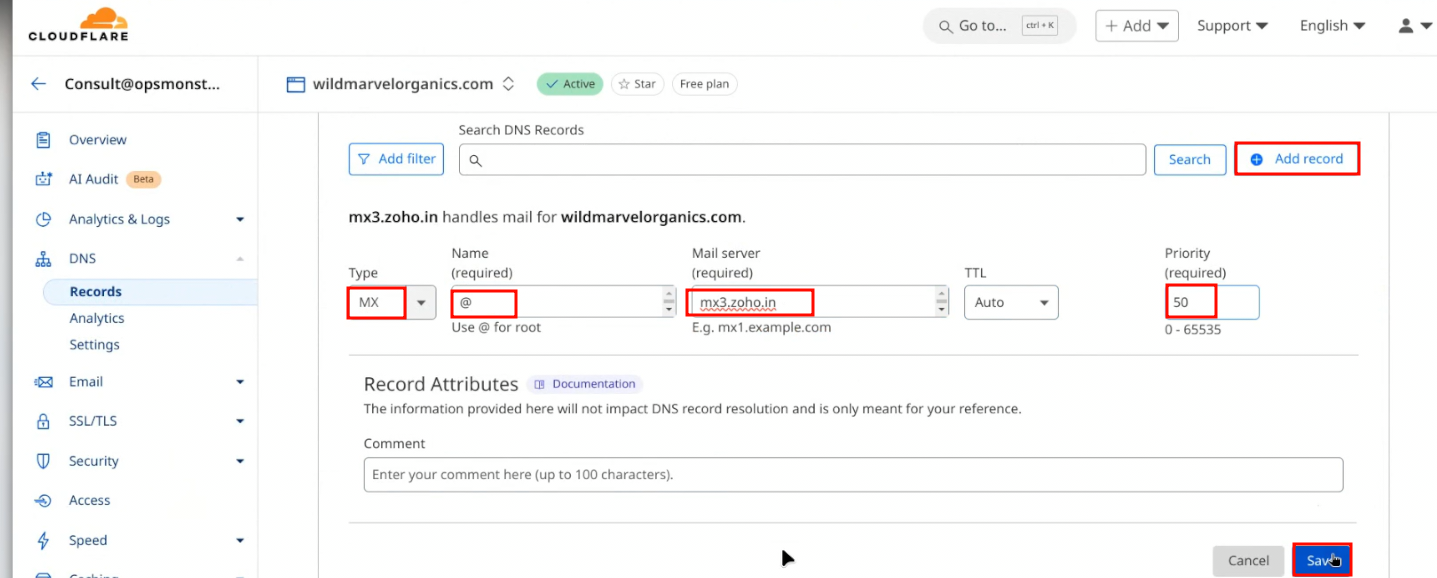This screenshot has width=1437, height=578.
Task: Open the Record Attributes Documentation link
Action: pos(585,384)
